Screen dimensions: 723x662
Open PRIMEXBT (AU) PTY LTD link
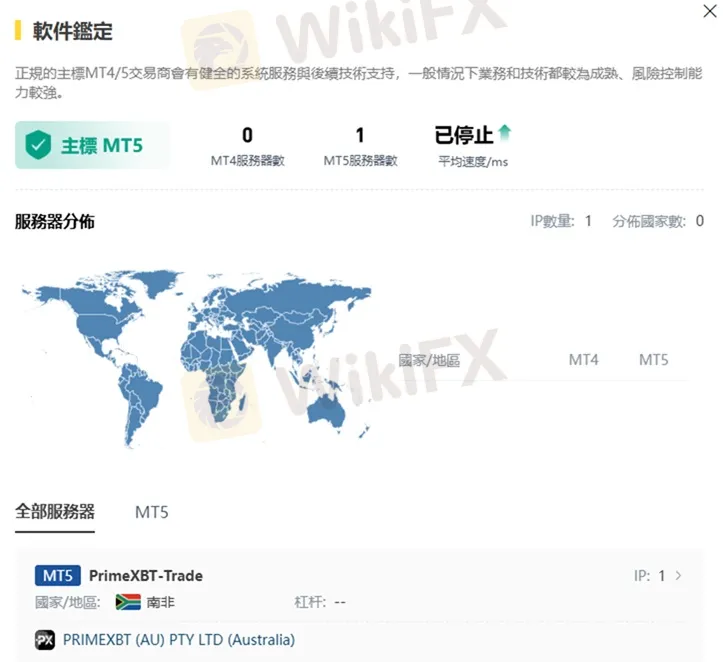tap(179, 639)
